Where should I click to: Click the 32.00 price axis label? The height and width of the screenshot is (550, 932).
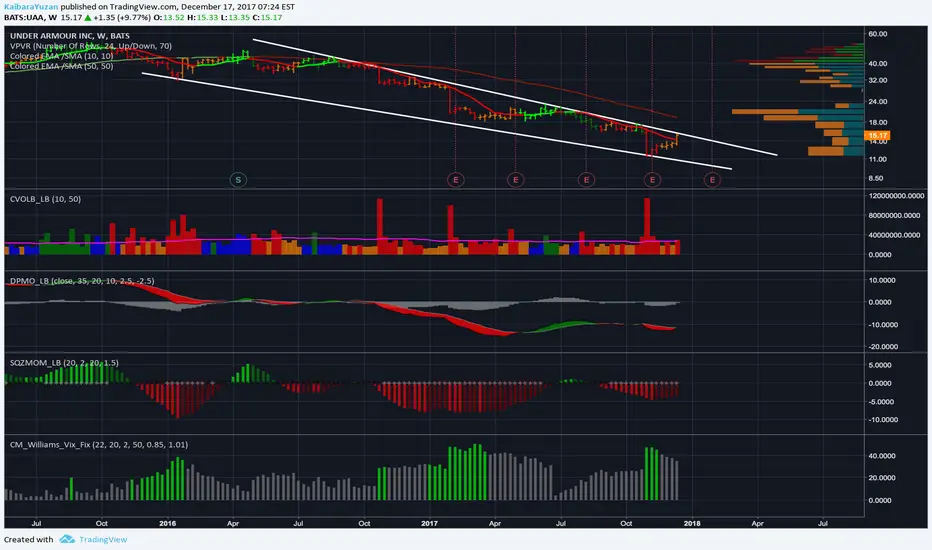tap(877, 80)
